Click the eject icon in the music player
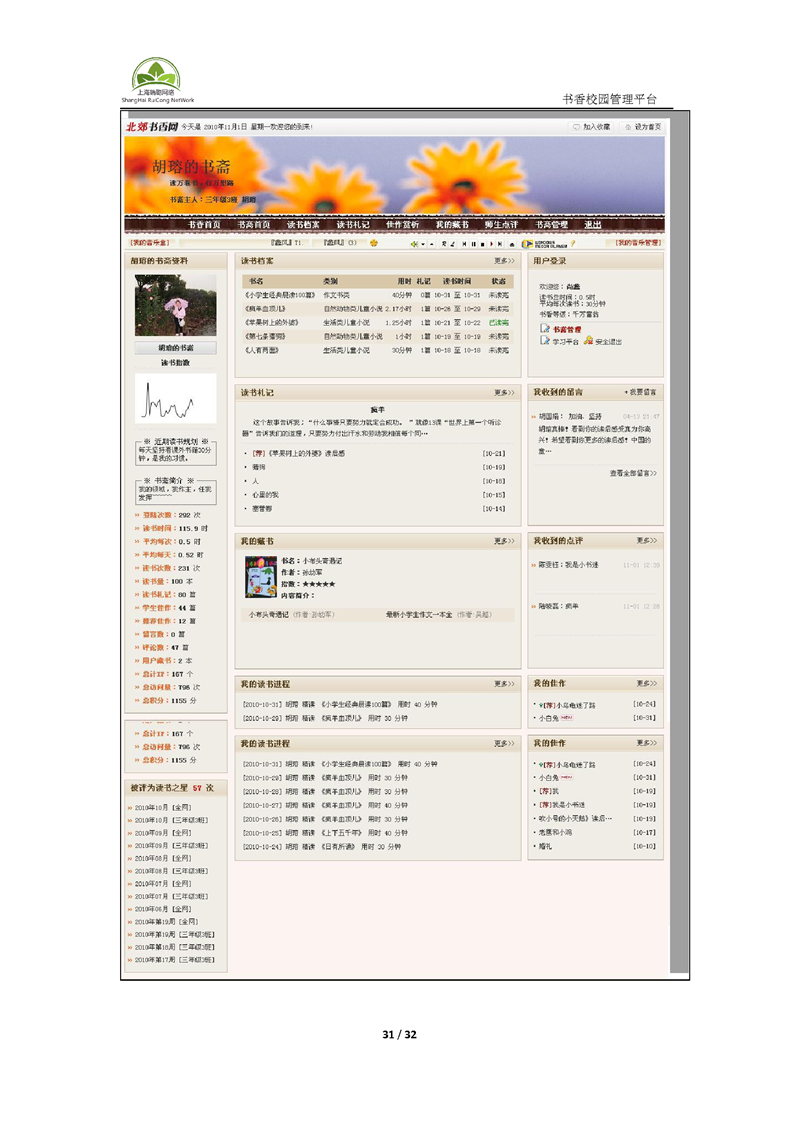Screen dimensions: 793x1122 coord(512,244)
